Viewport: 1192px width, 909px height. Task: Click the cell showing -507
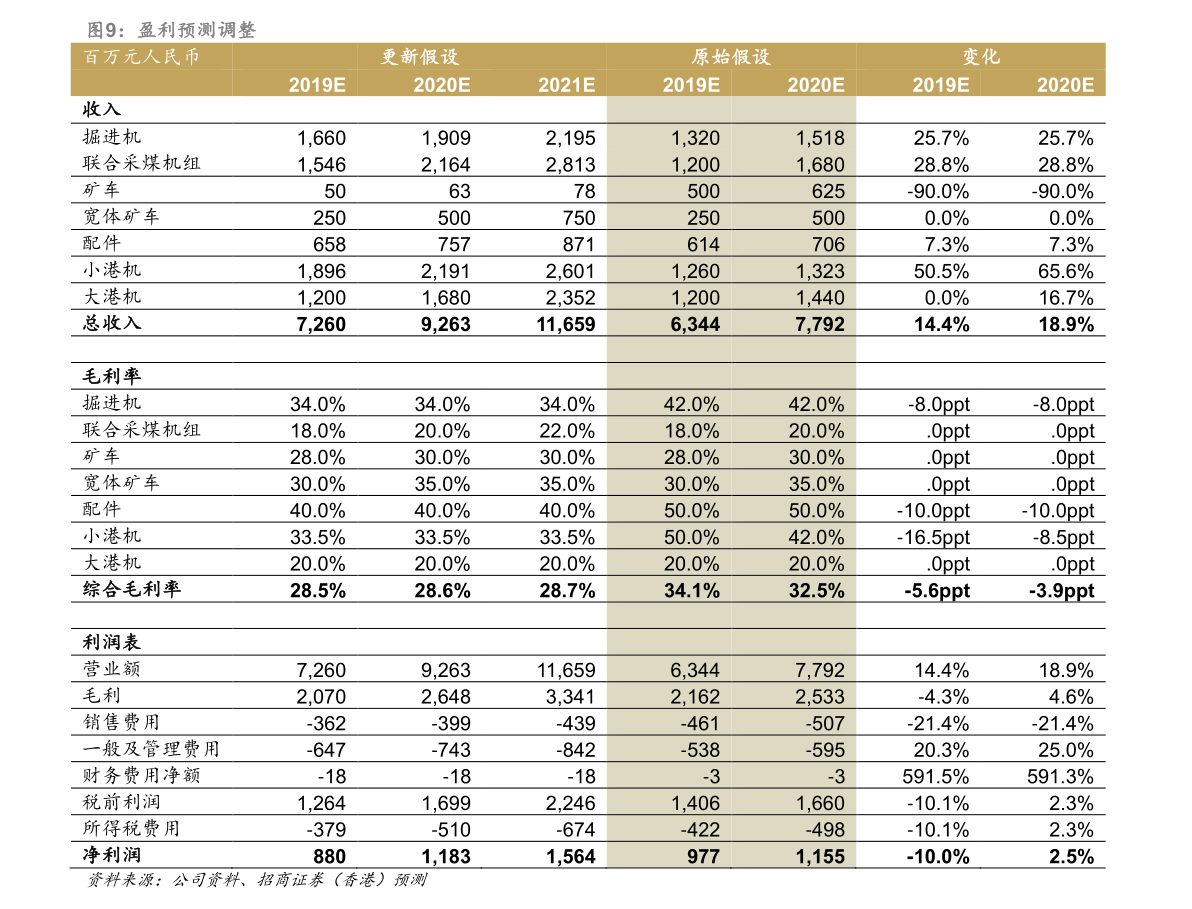(x=825, y=723)
